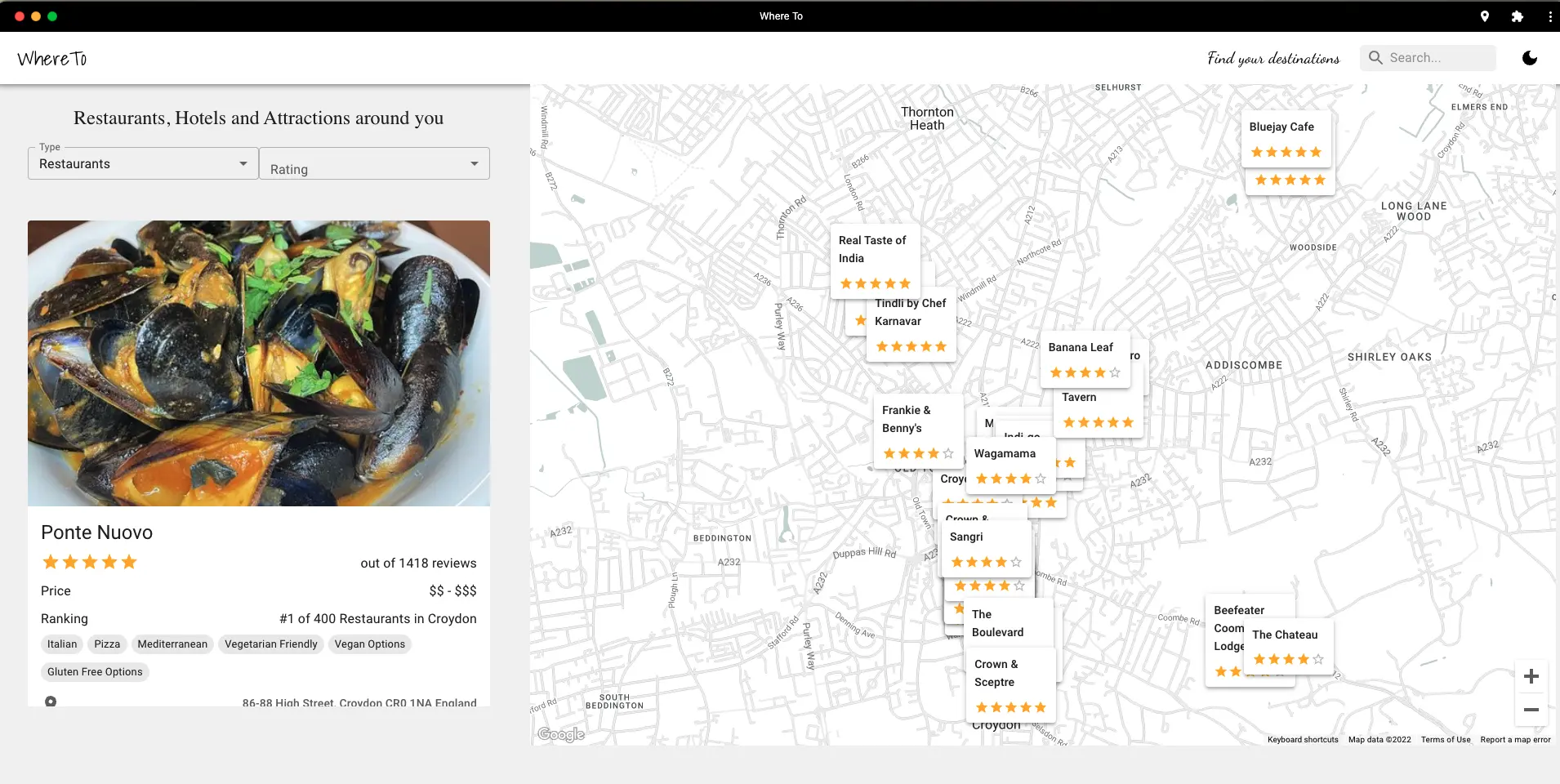Click the search magnifier icon
The image size is (1560, 784).
pyautogui.click(x=1375, y=58)
